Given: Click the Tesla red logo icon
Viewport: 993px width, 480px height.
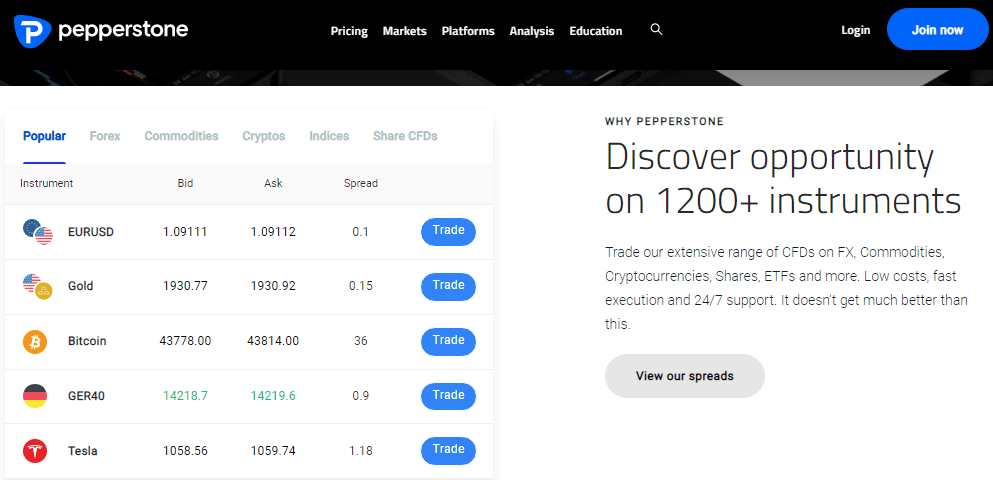Looking at the screenshot, I should (x=35, y=452).
